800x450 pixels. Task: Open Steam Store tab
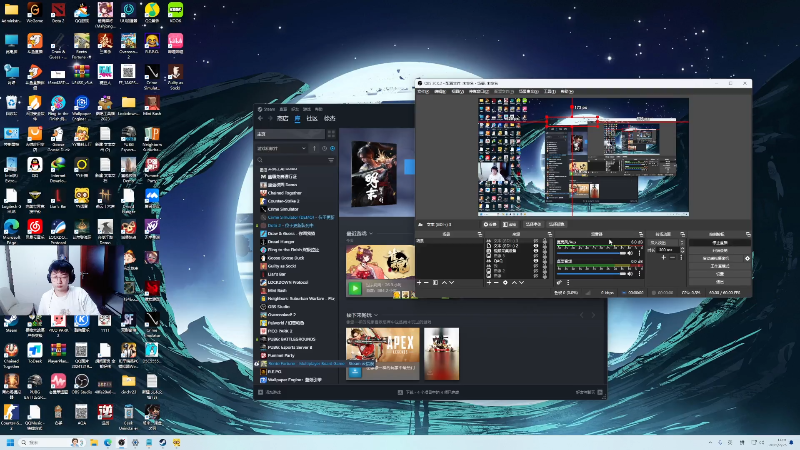pos(282,118)
